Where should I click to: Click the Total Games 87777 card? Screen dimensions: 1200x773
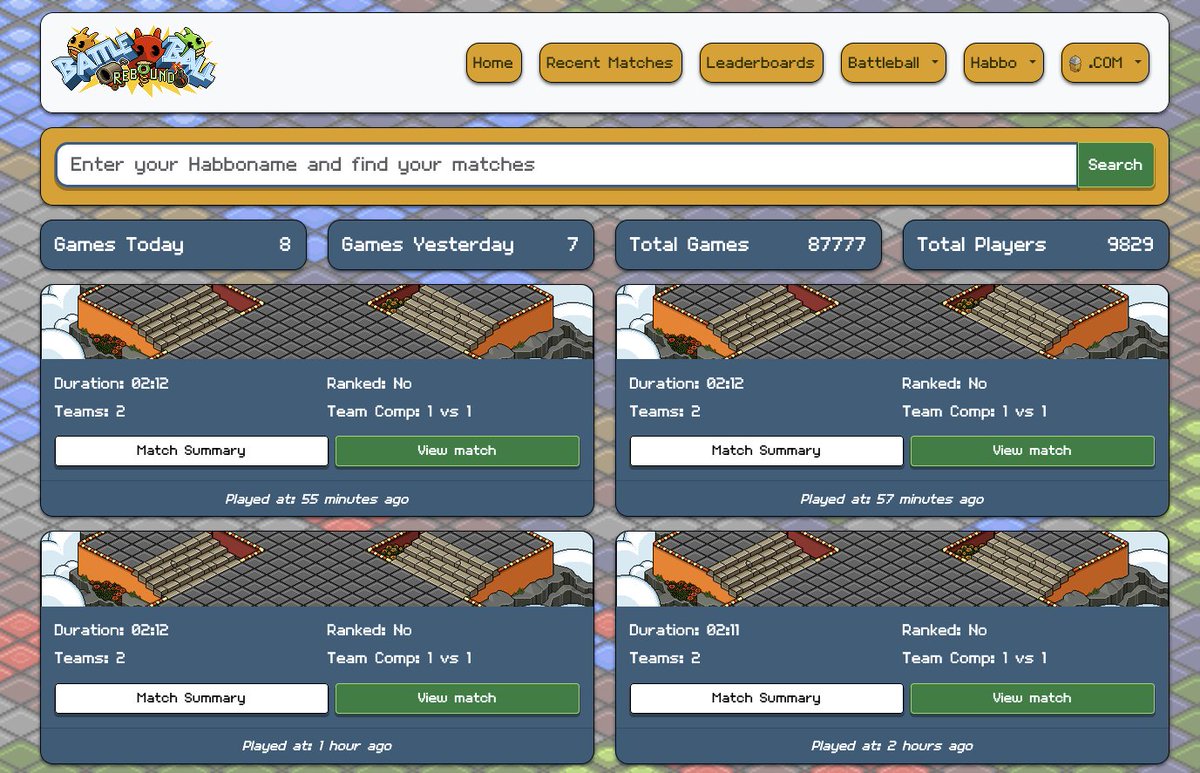tap(748, 245)
